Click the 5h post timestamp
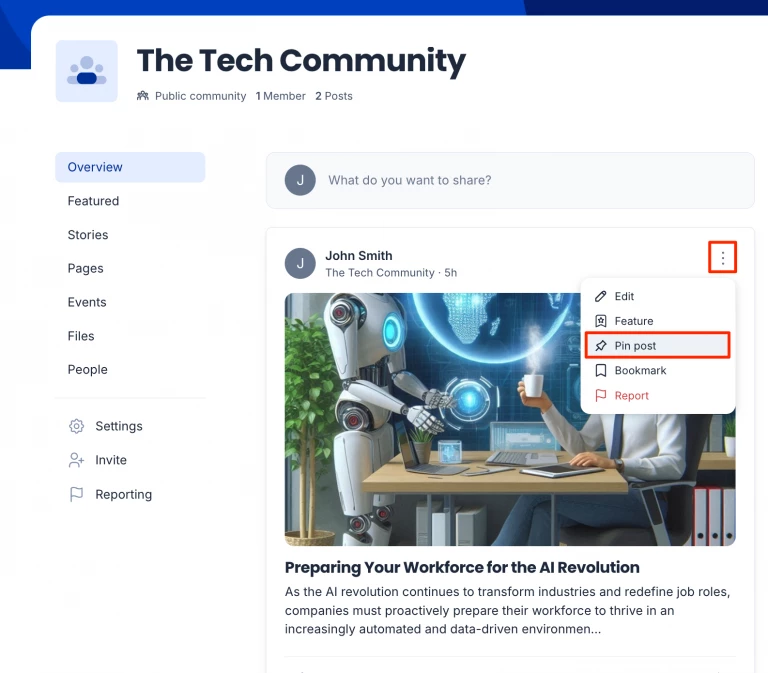 click(451, 273)
